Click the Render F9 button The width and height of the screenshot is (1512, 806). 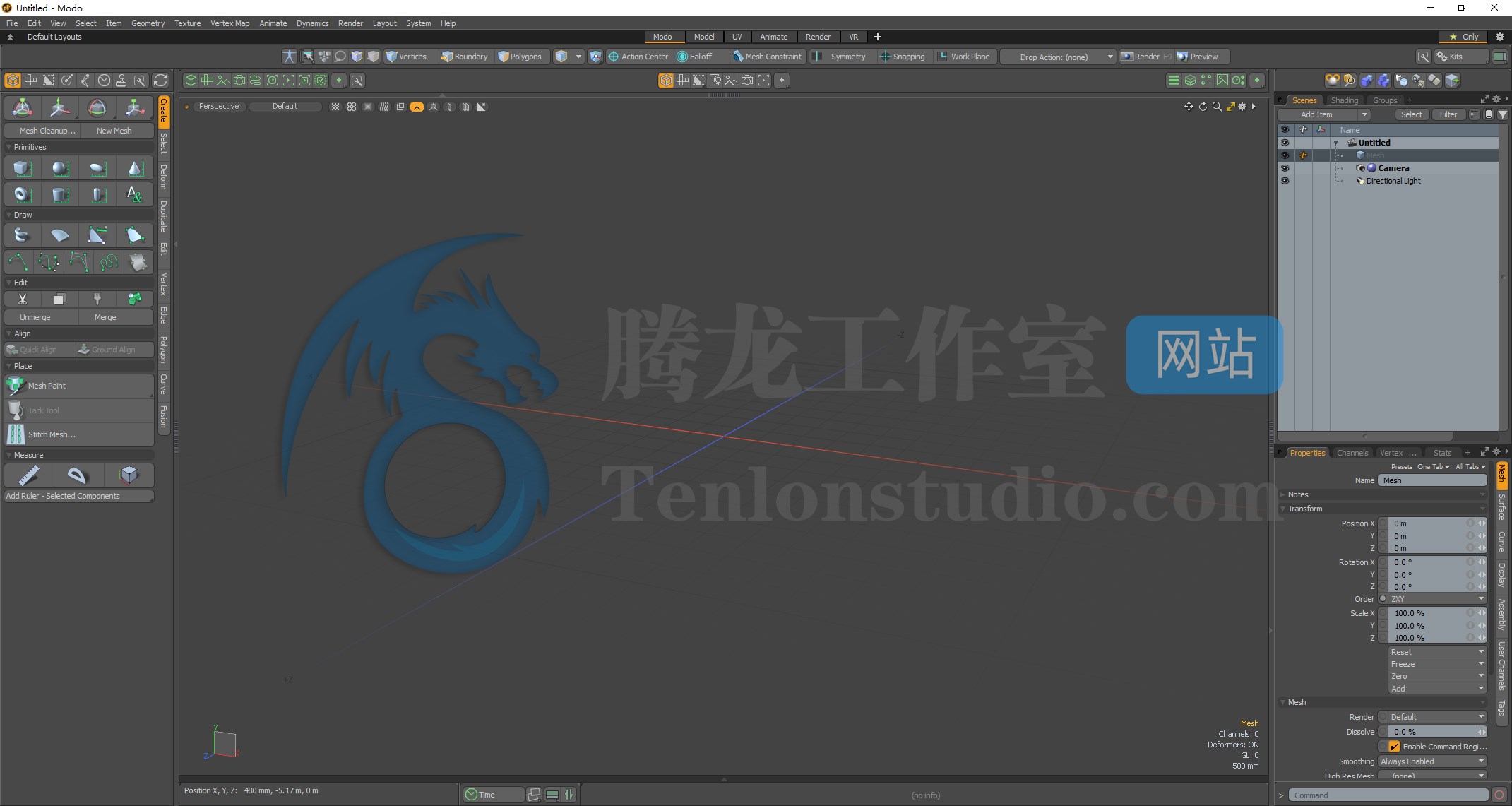[1145, 57]
